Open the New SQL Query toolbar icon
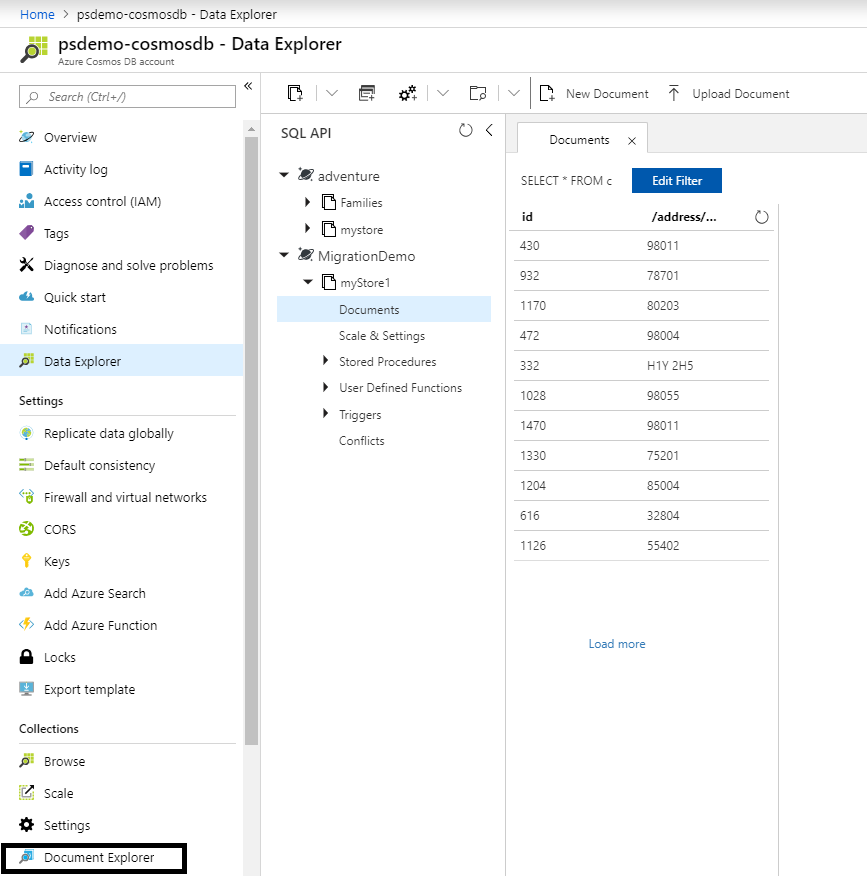 [x=367, y=93]
